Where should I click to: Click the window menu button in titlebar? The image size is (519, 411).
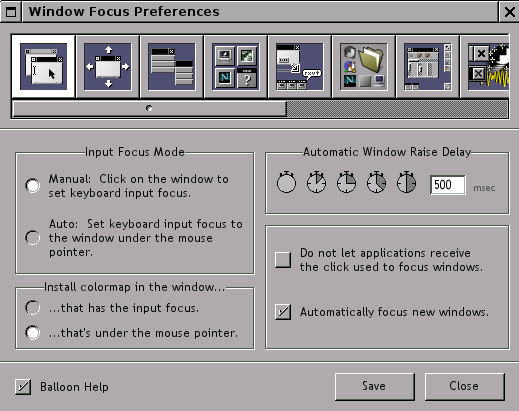pos(11,12)
